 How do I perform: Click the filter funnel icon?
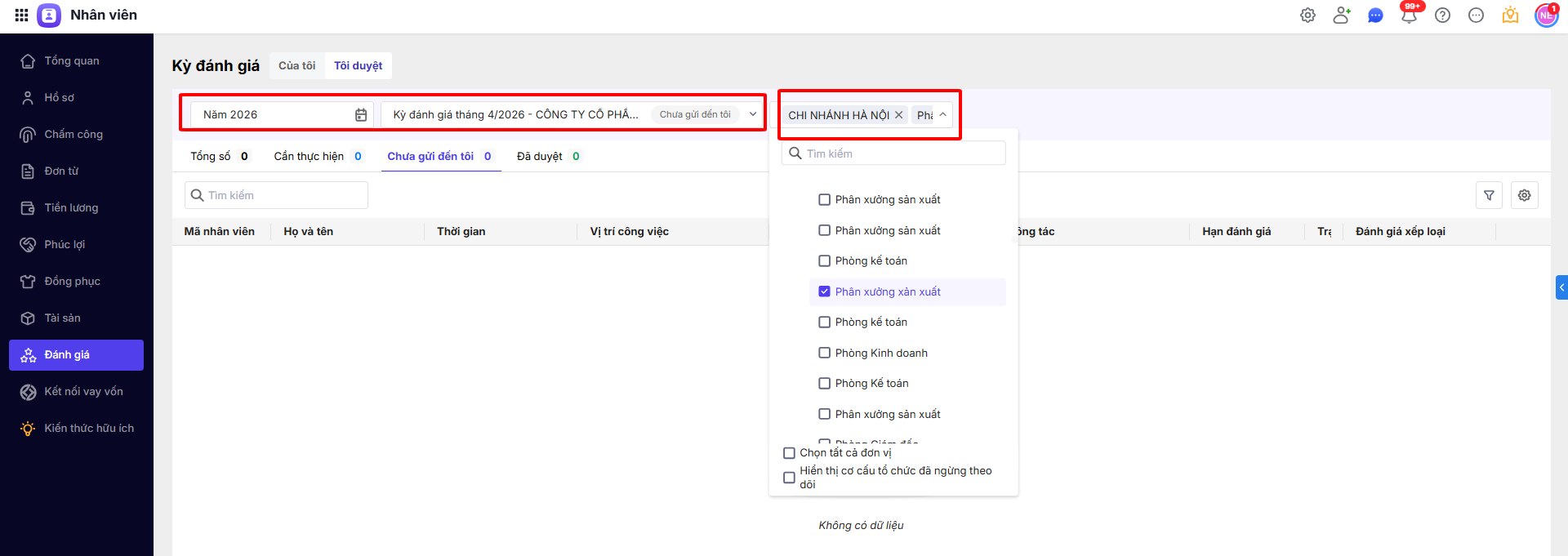click(1489, 195)
